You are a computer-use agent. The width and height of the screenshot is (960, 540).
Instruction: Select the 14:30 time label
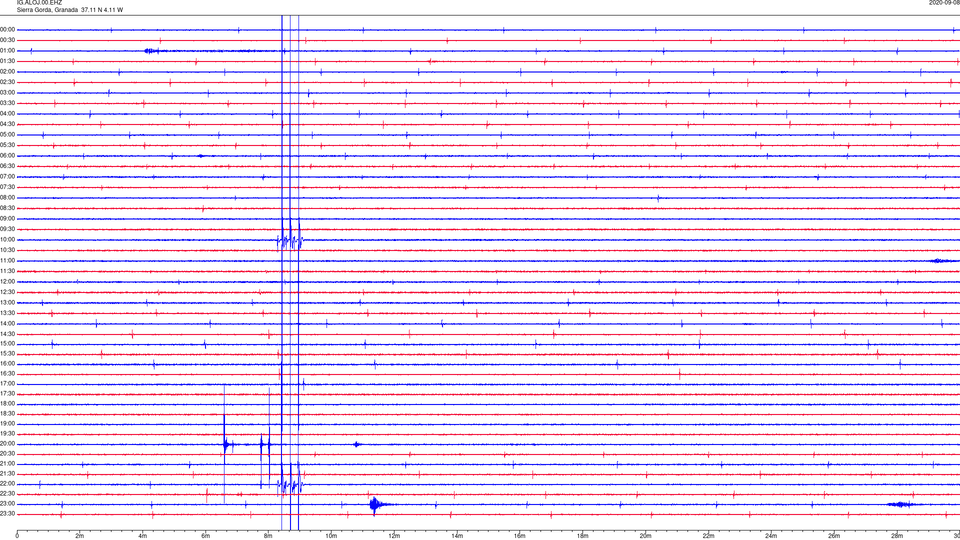point(8,334)
